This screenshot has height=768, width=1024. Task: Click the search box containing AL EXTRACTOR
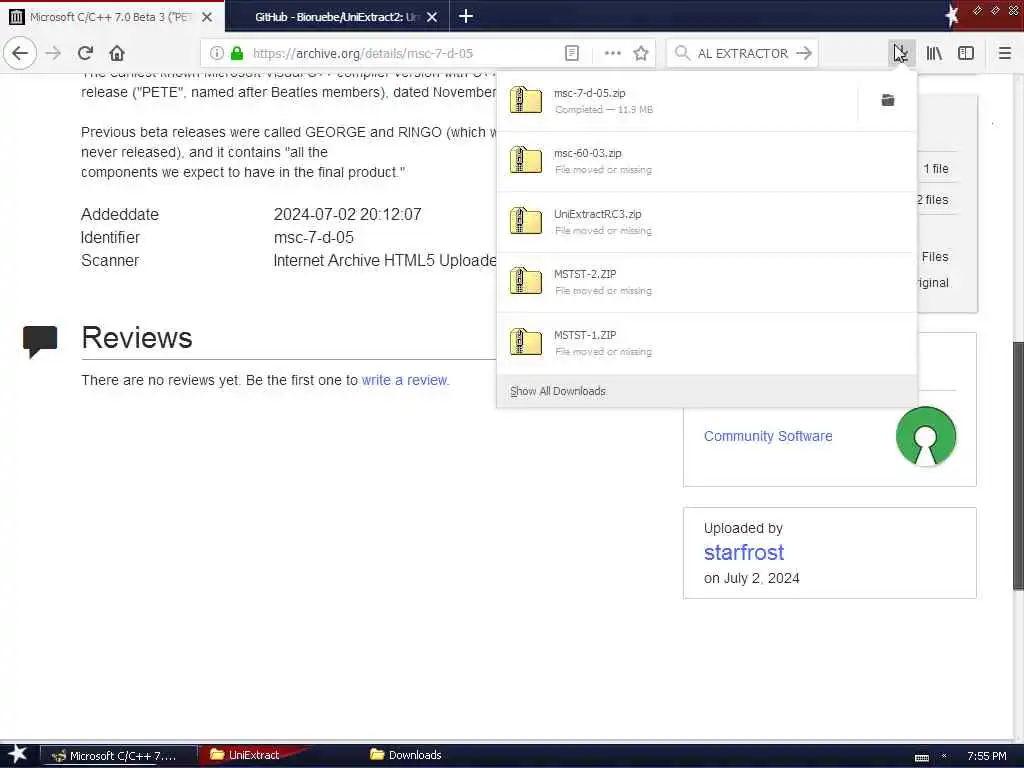coord(743,53)
